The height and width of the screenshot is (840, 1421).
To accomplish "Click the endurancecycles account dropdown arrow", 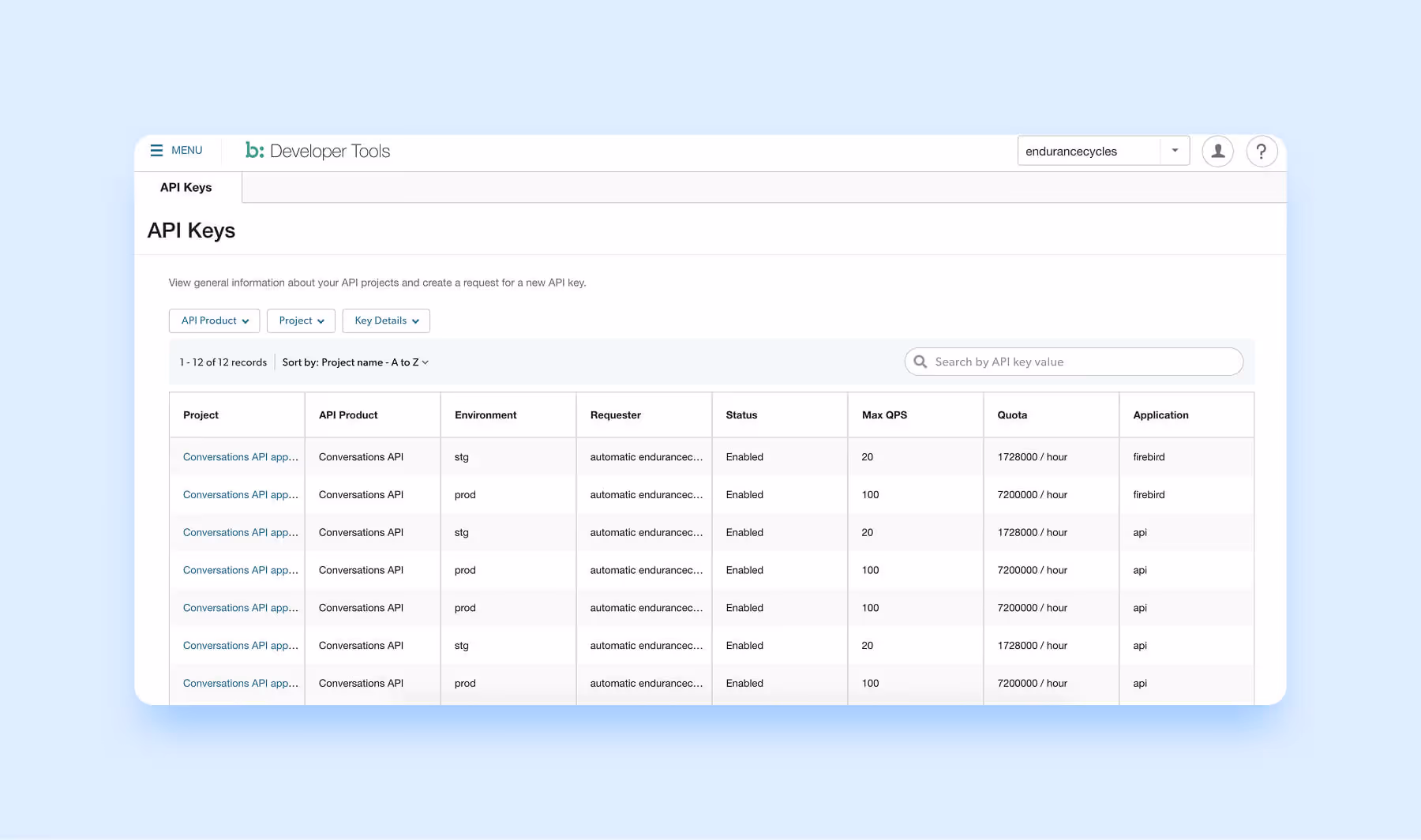I will [x=1175, y=151].
